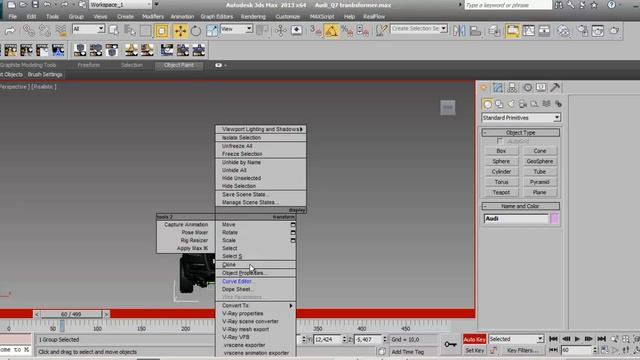Viewport: 640px width, 360px height.
Task: Choose Curve Editor in context menu
Action: pos(256,281)
